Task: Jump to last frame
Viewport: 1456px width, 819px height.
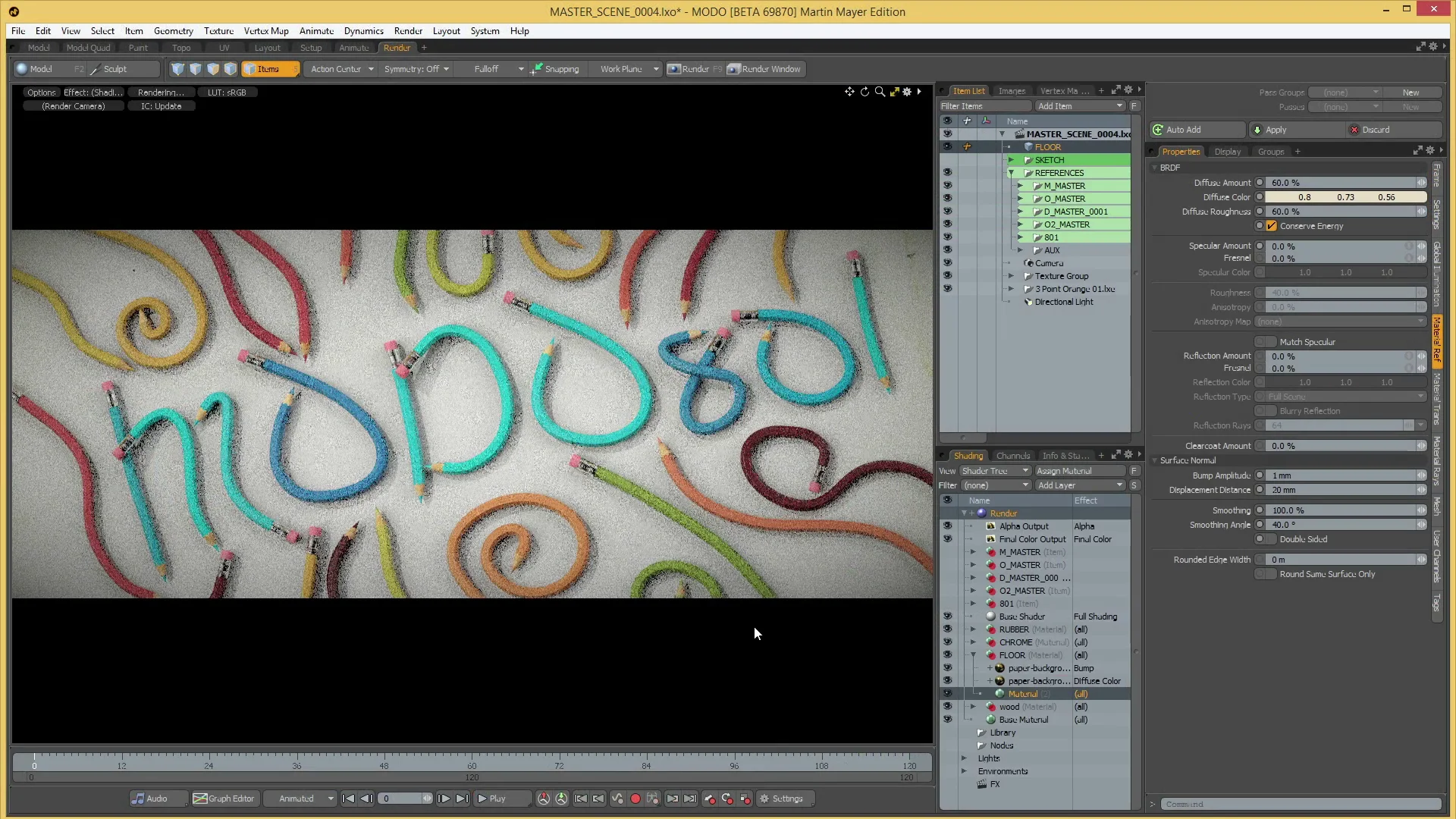Action: coord(462,799)
